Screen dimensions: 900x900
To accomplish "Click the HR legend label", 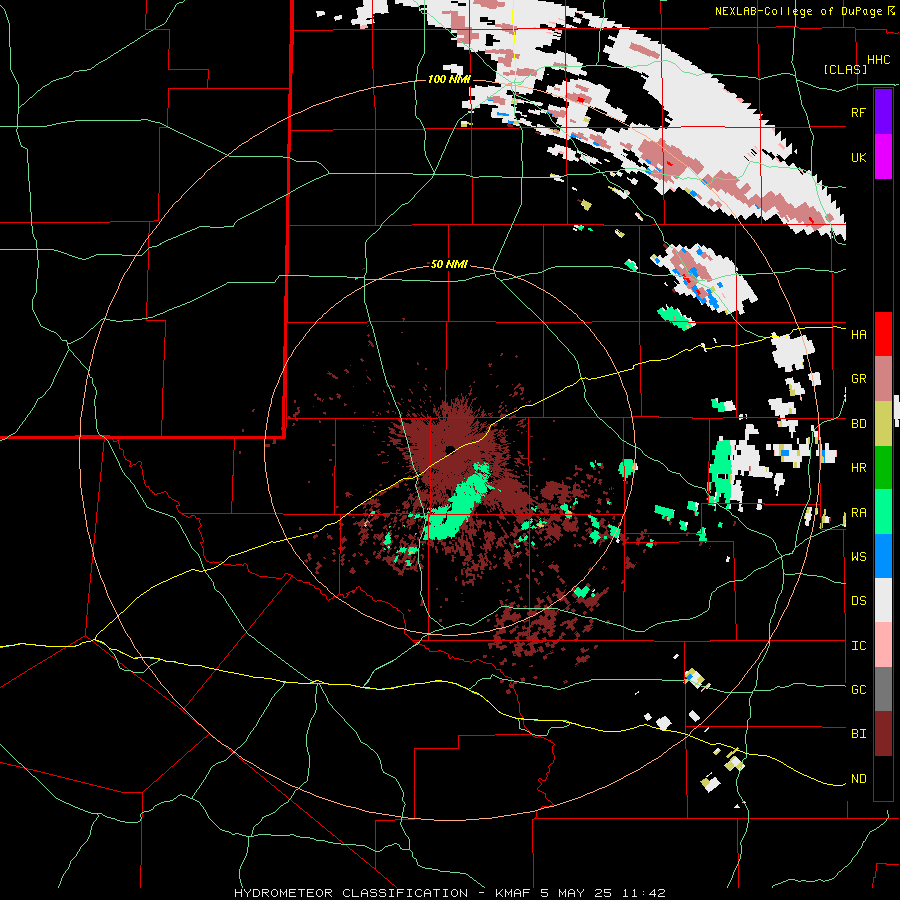I will pos(858,468).
